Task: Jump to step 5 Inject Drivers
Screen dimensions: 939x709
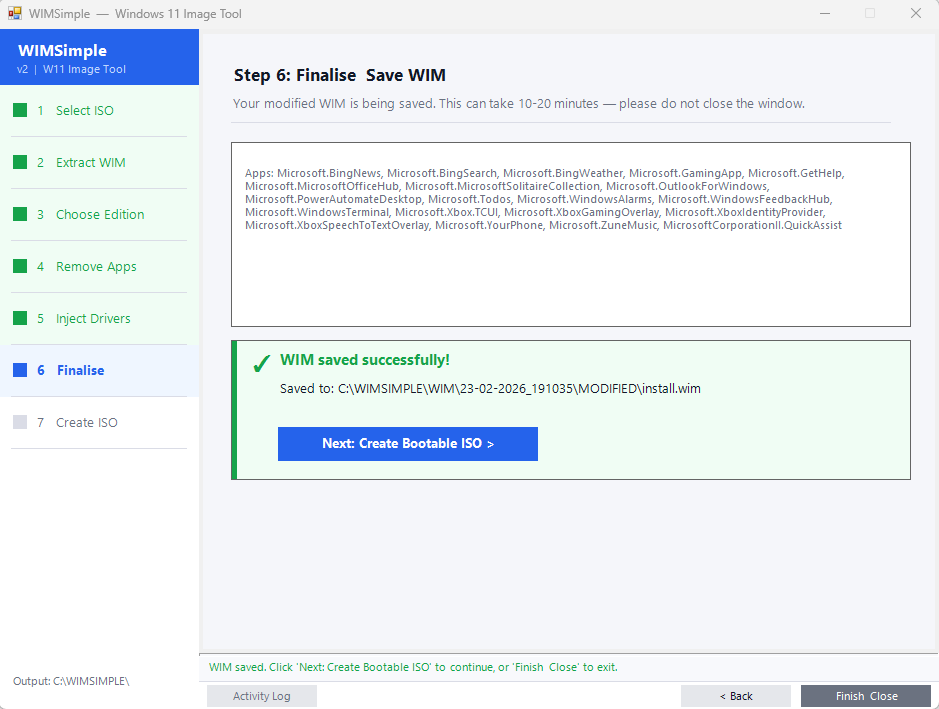Action: [93, 319]
